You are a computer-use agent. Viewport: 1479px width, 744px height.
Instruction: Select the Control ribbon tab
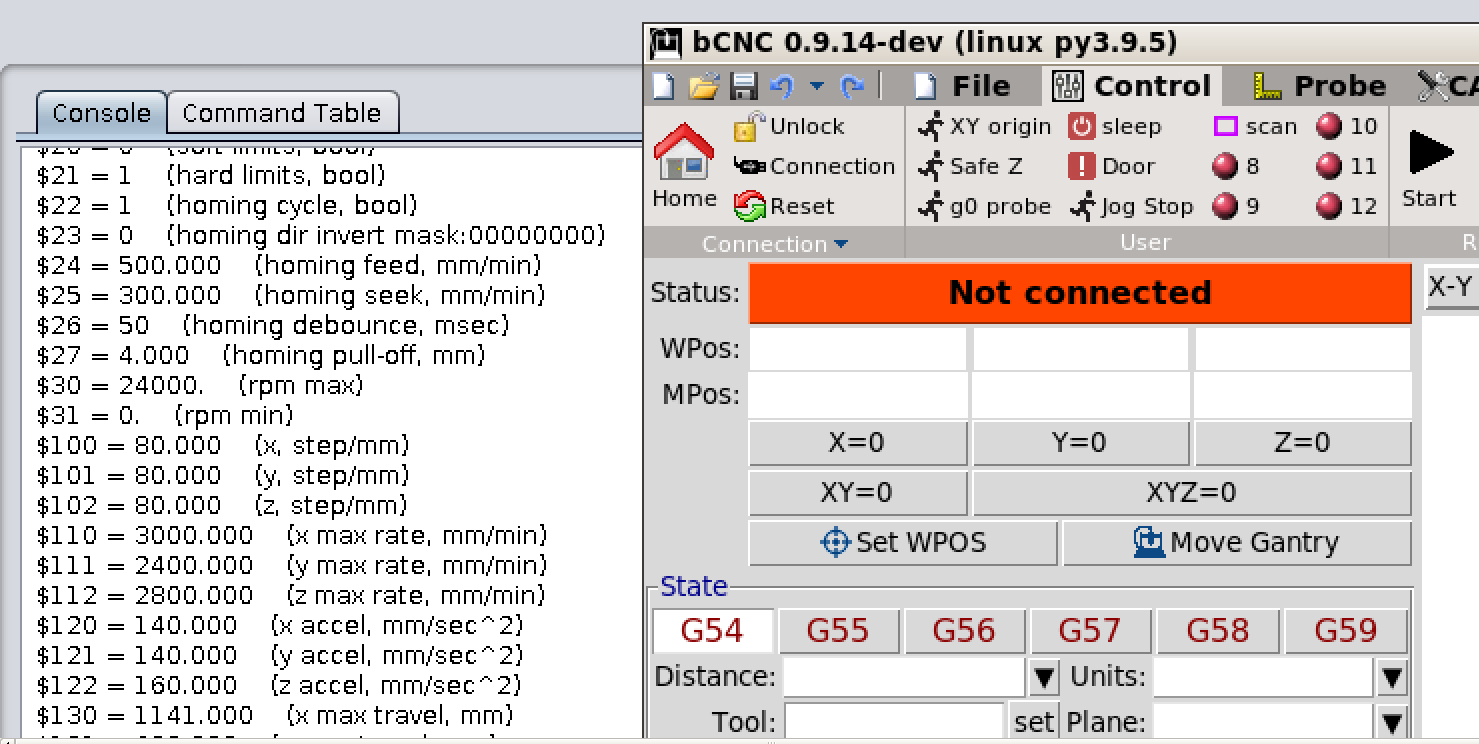(x=1132, y=86)
